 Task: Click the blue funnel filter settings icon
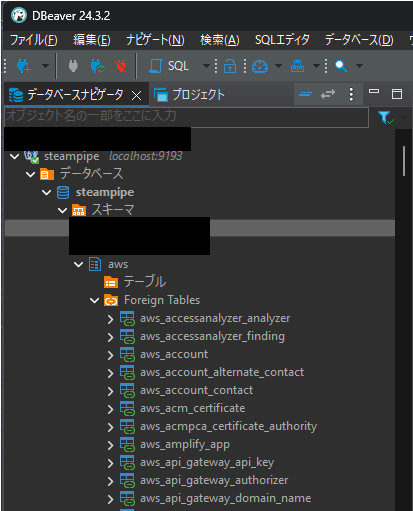pyautogui.click(x=386, y=117)
